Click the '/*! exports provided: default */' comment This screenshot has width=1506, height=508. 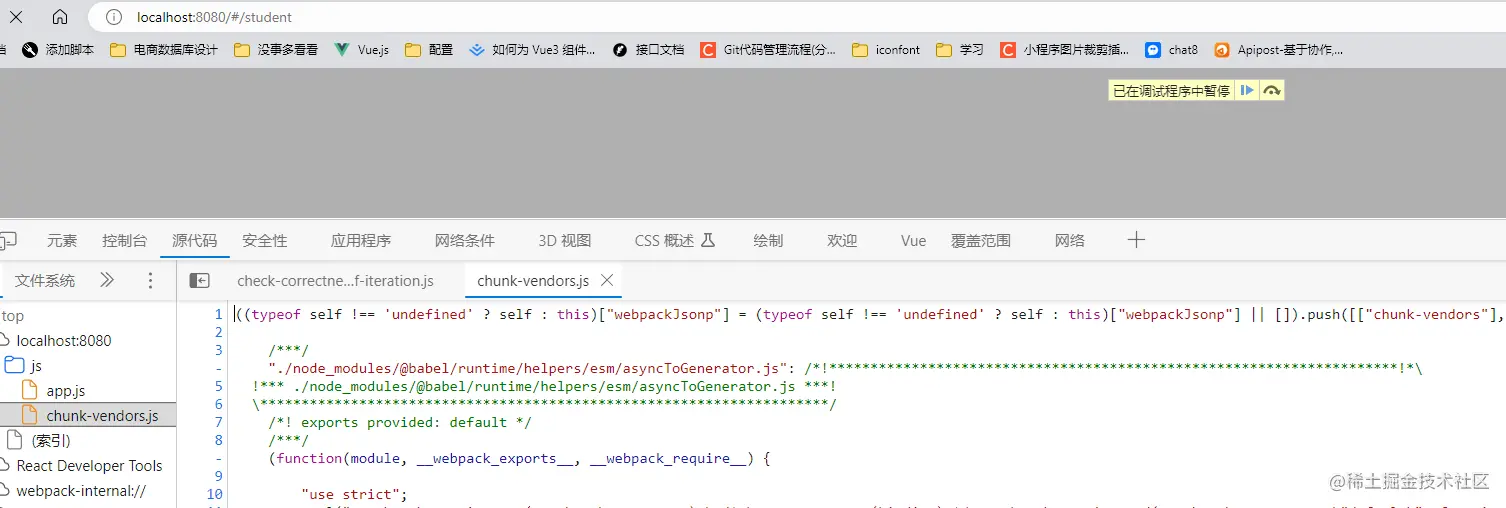tap(400, 422)
